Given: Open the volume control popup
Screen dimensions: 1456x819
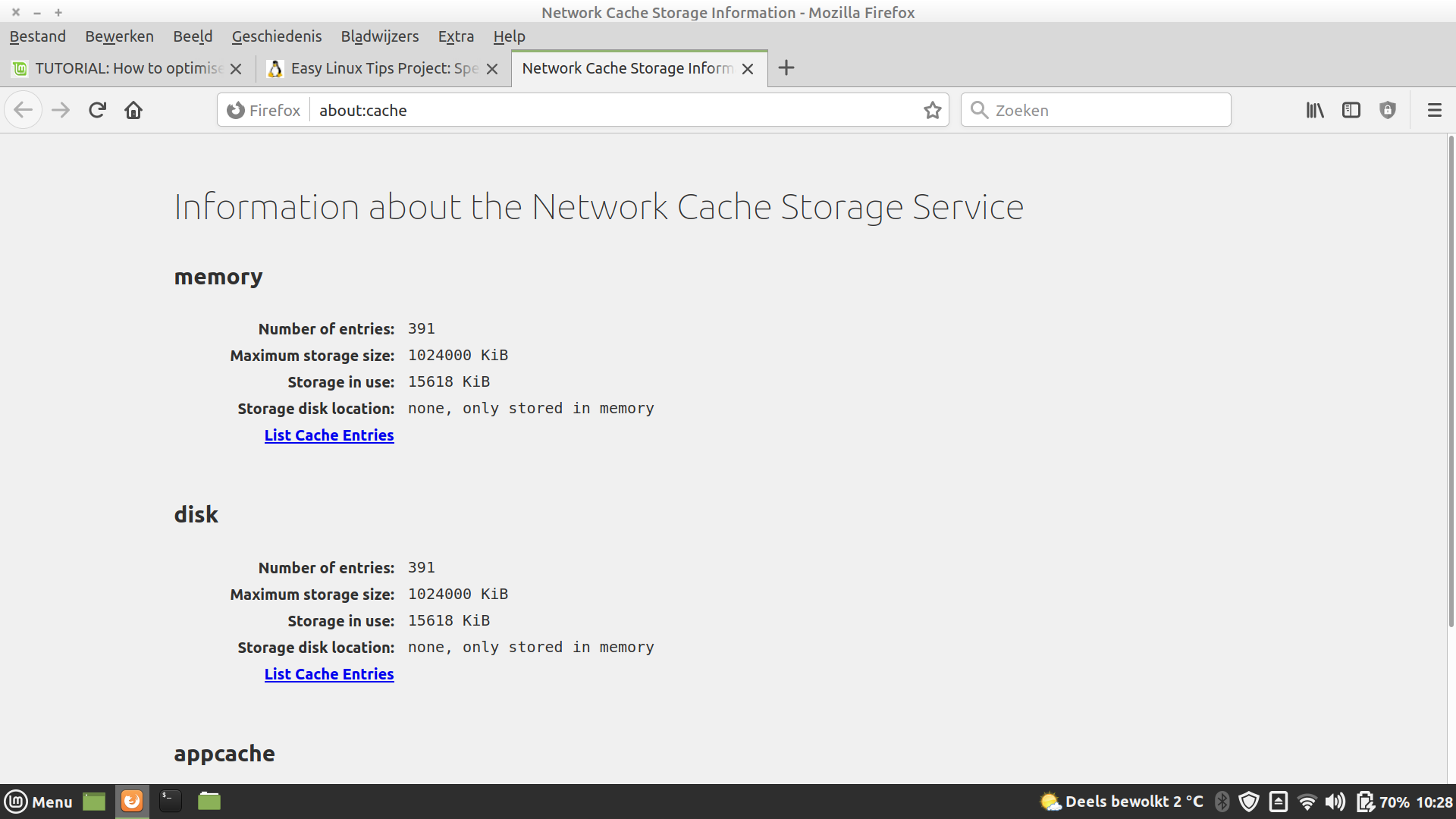Looking at the screenshot, I should (x=1335, y=801).
